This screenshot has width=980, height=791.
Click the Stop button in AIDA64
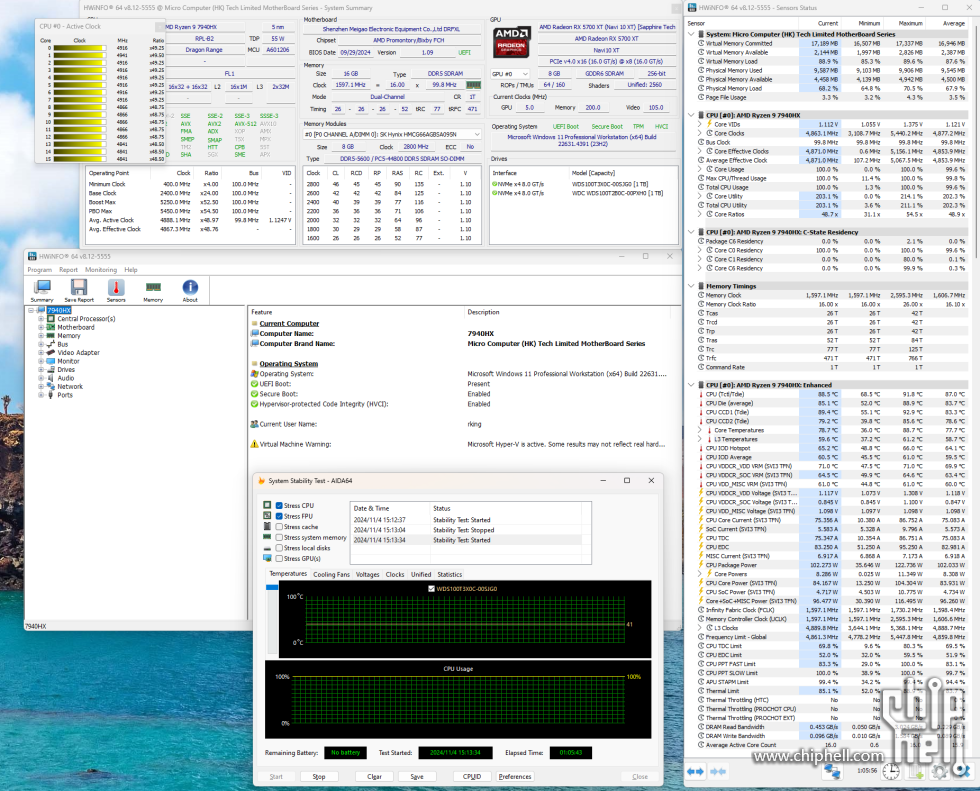(x=319, y=777)
